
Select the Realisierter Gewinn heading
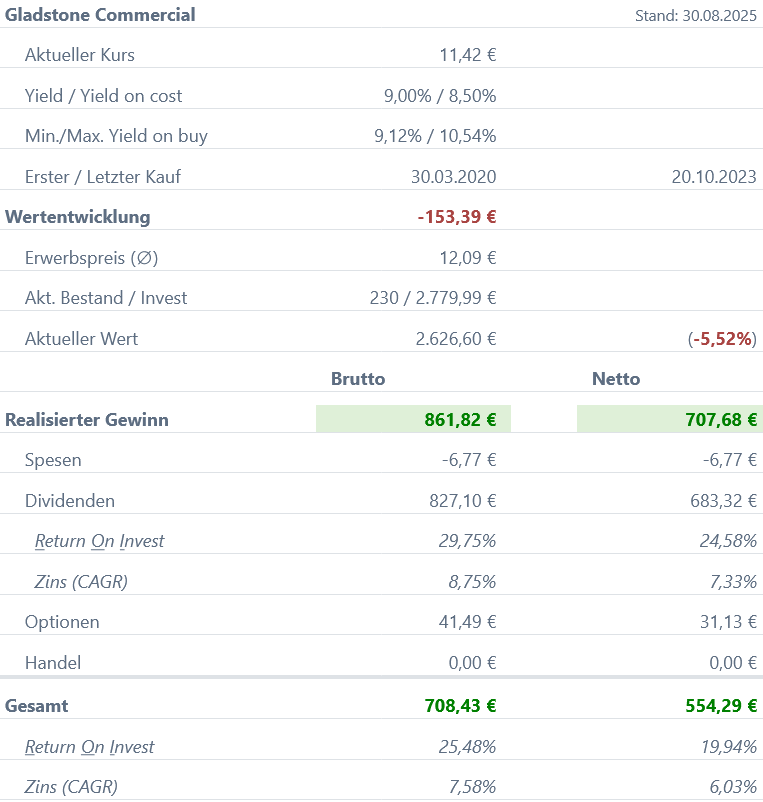pyautogui.click(x=87, y=420)
